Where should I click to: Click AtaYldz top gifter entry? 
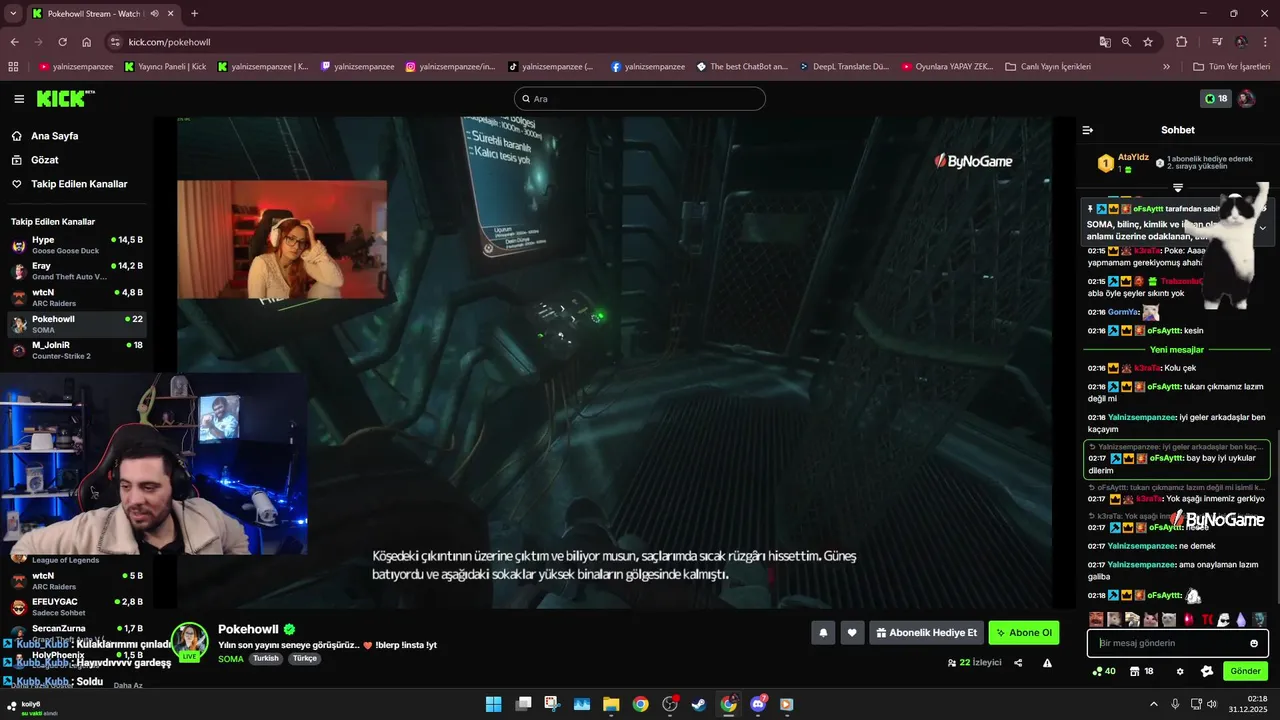pos(1122,163)
